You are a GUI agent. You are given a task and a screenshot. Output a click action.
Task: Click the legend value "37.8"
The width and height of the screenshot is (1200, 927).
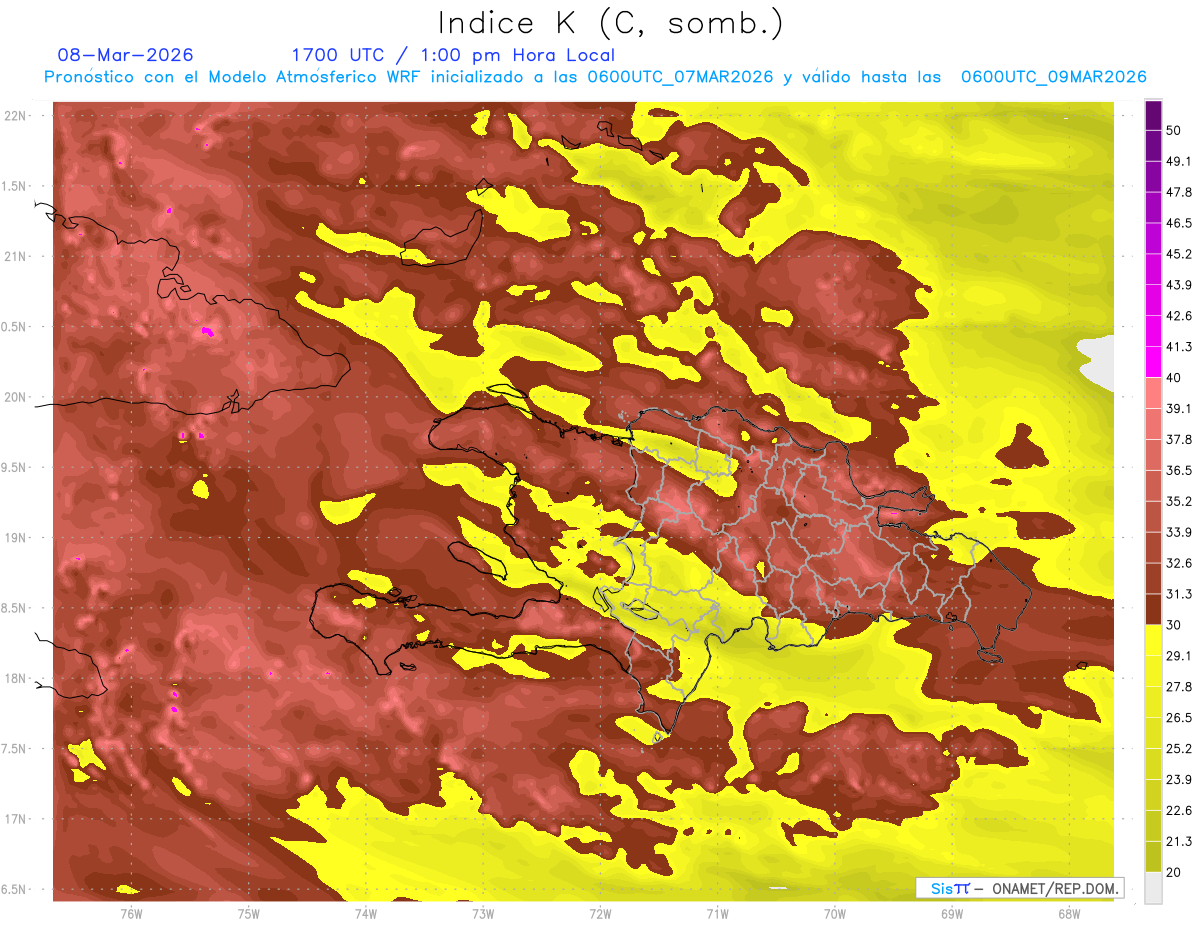point(1179,439)
